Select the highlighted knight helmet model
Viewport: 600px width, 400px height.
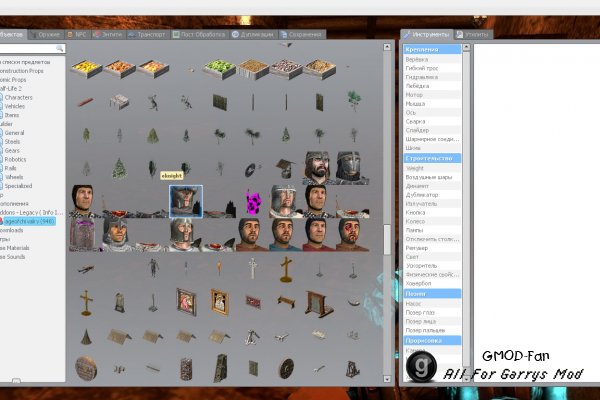click(x=186, y=201)
